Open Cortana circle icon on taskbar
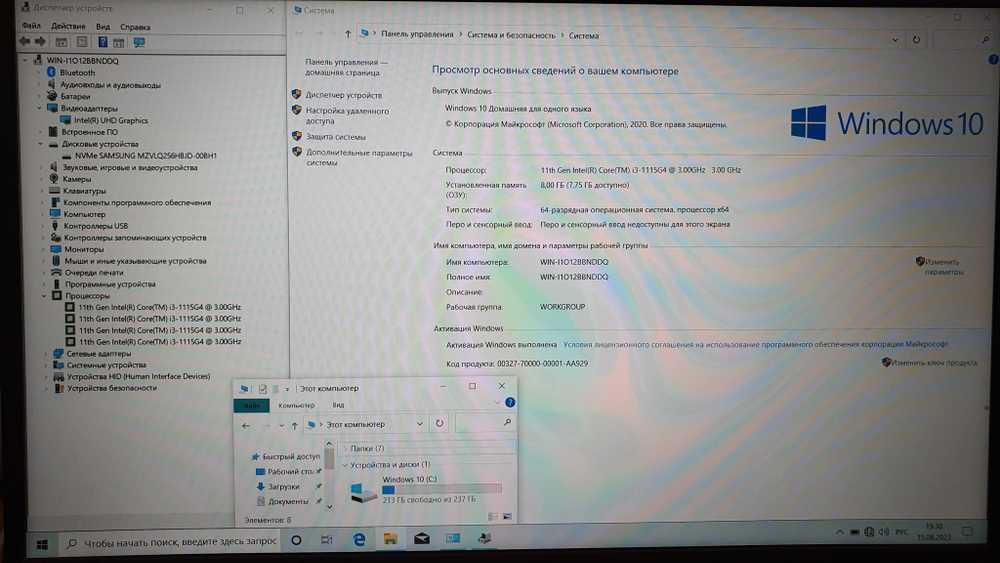The image size is (1000, 563). tap(296, 541)
